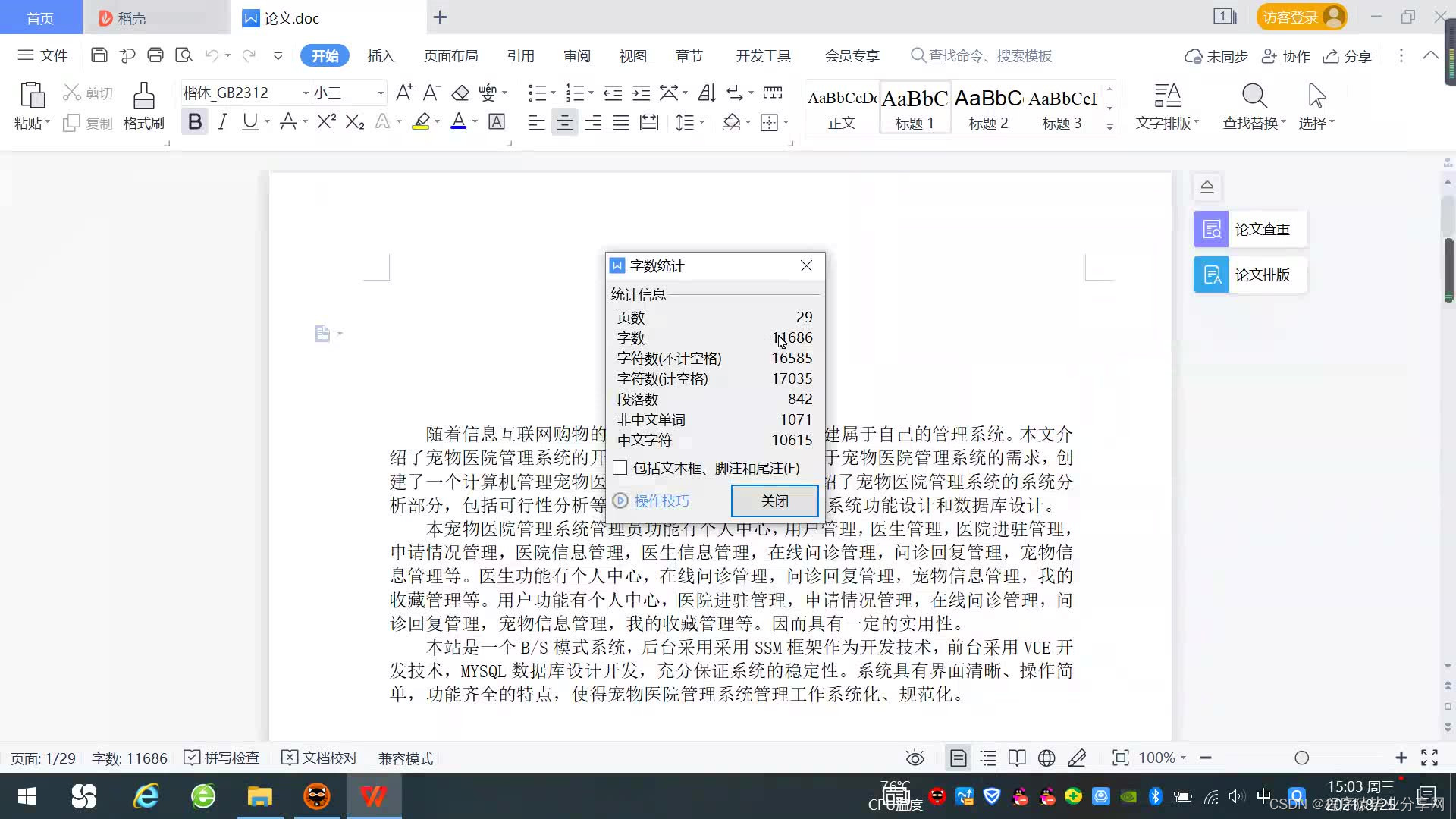Enable 包括文本框、脚注和尾注 checkbox

point(620,468)
